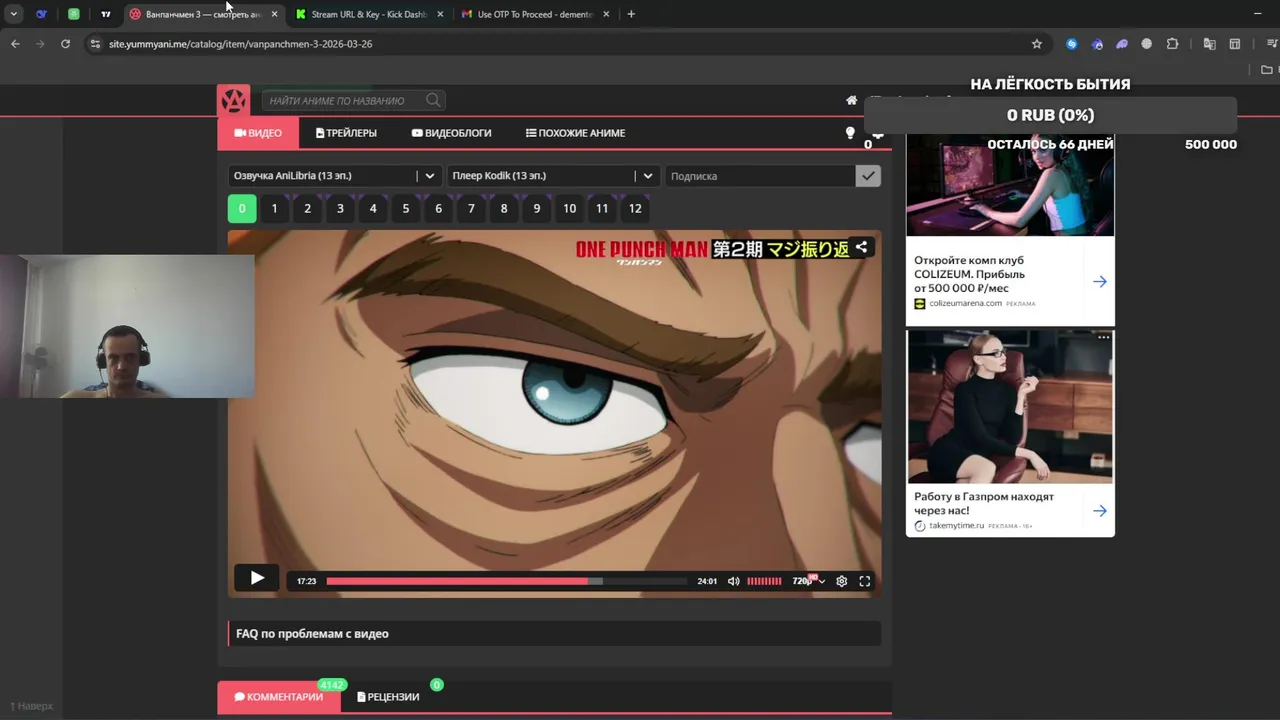The image size is (1280, 720).
Task: Close the Ванпанчмен 3 browser tab
Action: point(274,14)
